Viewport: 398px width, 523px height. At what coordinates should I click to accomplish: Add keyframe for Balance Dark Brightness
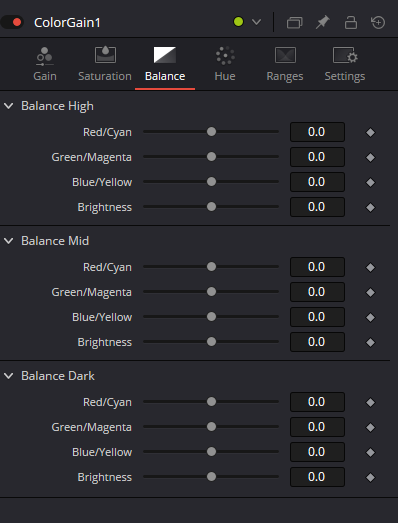tap(370, 478)
